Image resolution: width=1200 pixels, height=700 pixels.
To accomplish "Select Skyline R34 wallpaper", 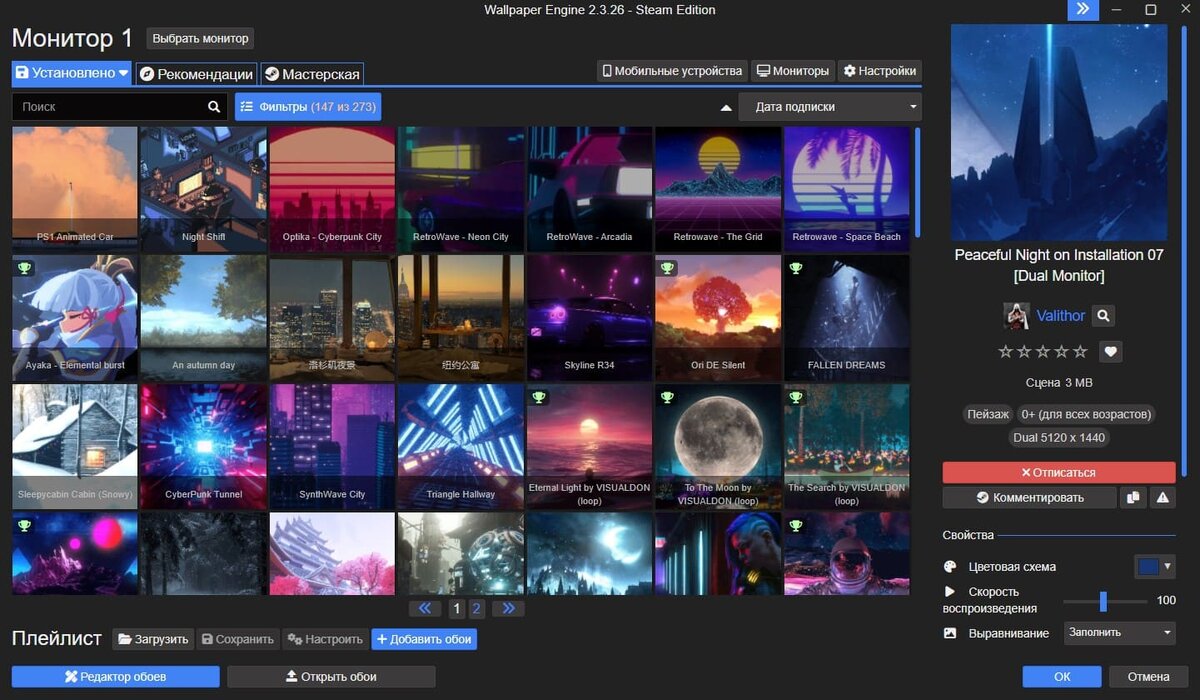I will pyautogui.click(x=590, y=317).
